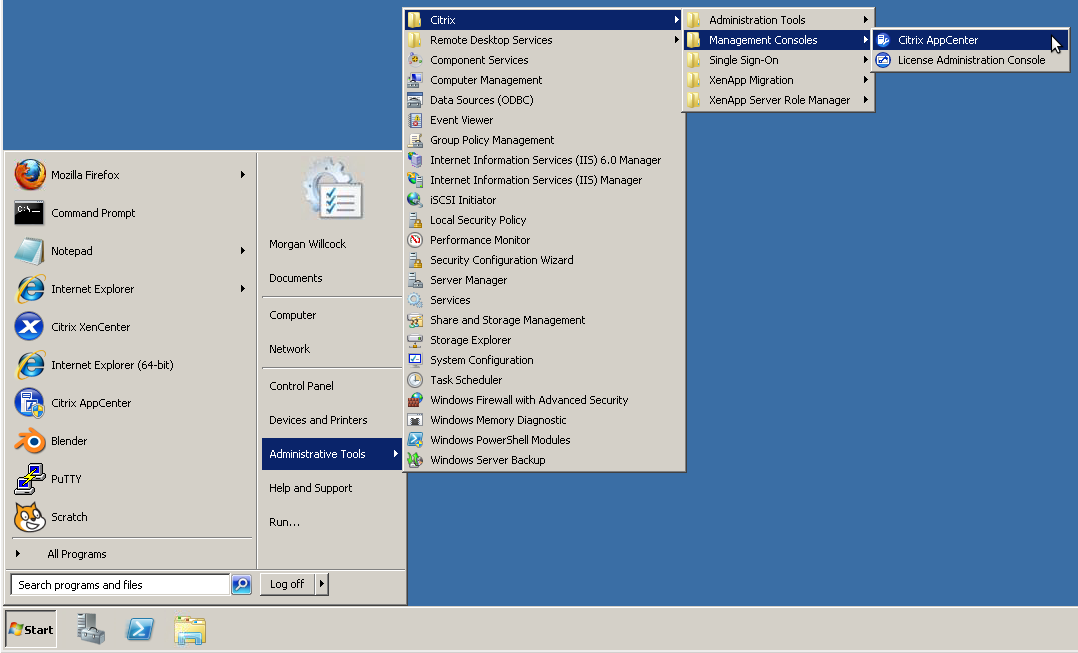Viewport: 1078px width, 653px height.
Task: Launch Internet Explorer (64-bit) icon
Action: 30,365
